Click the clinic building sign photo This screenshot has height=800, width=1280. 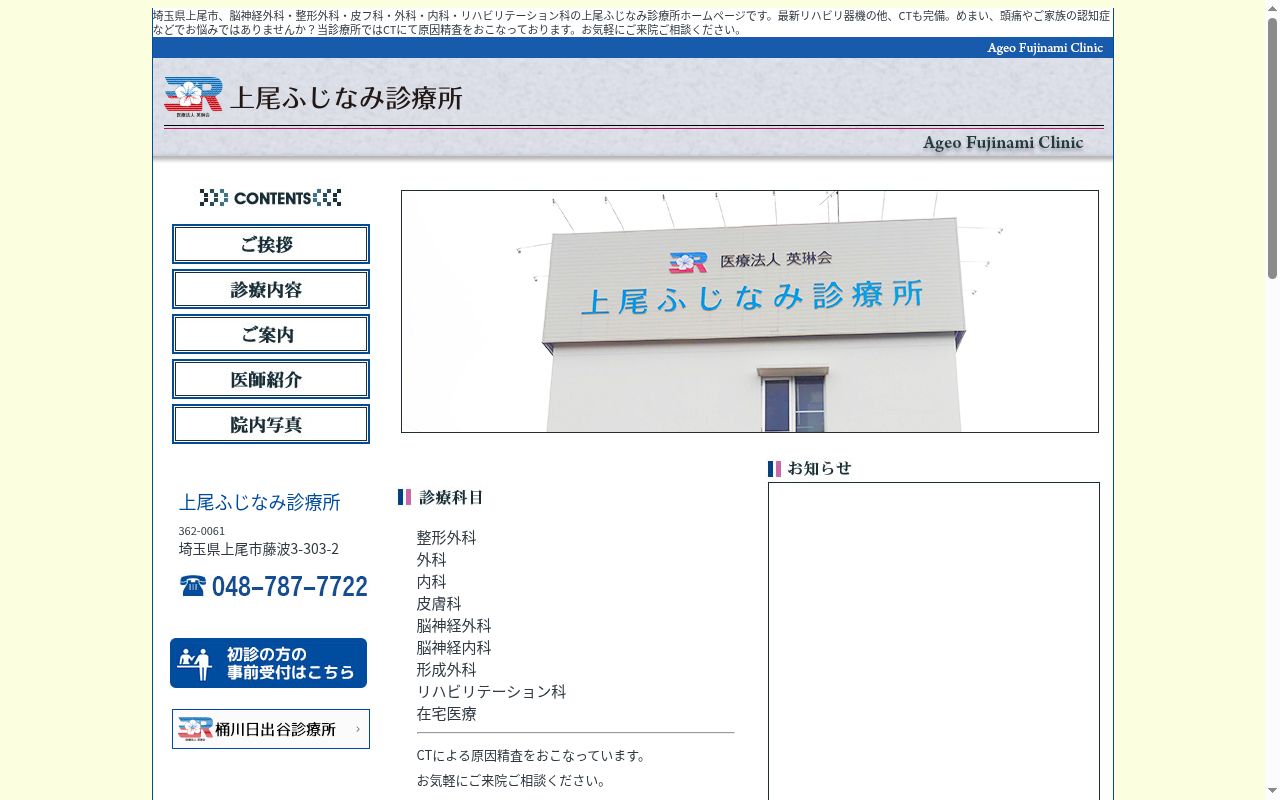click(750, 312)
